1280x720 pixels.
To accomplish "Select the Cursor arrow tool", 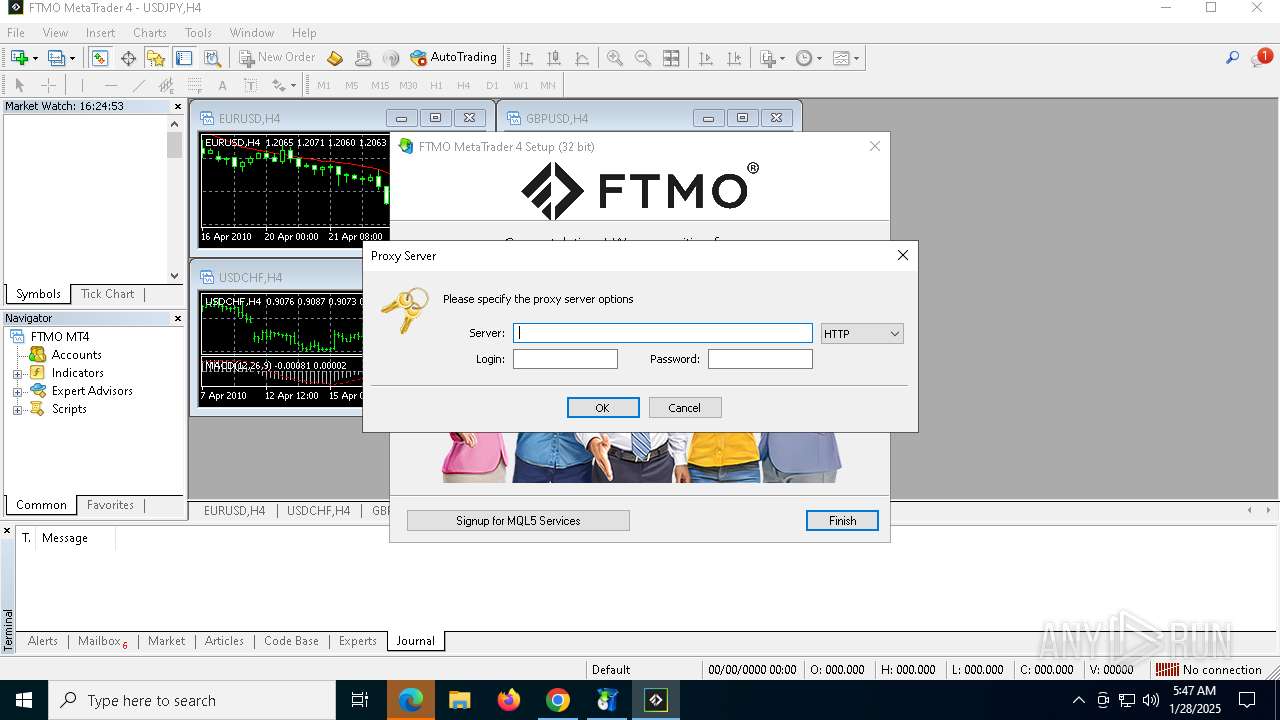I will [x=19, y=85].
